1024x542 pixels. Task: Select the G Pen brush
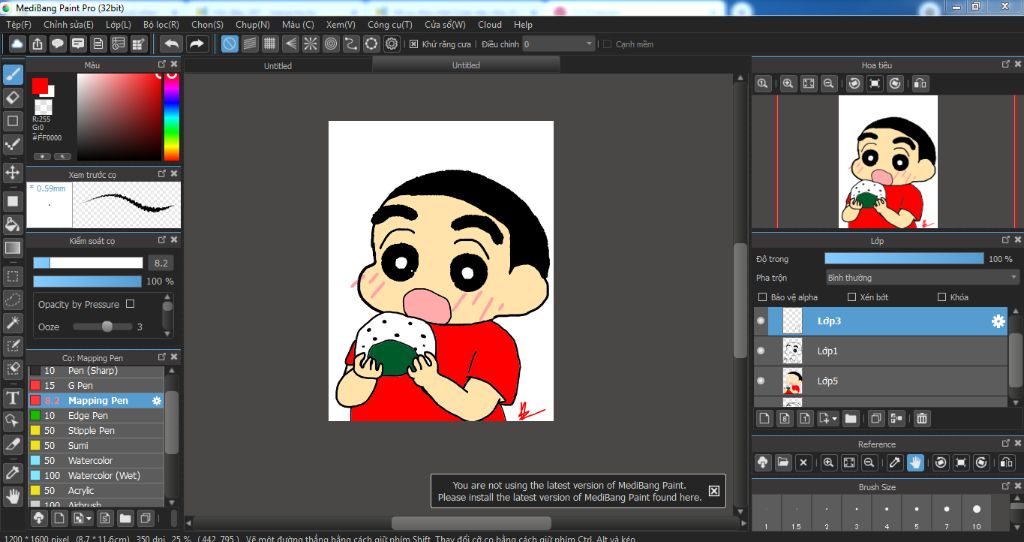tap(95, 385)
